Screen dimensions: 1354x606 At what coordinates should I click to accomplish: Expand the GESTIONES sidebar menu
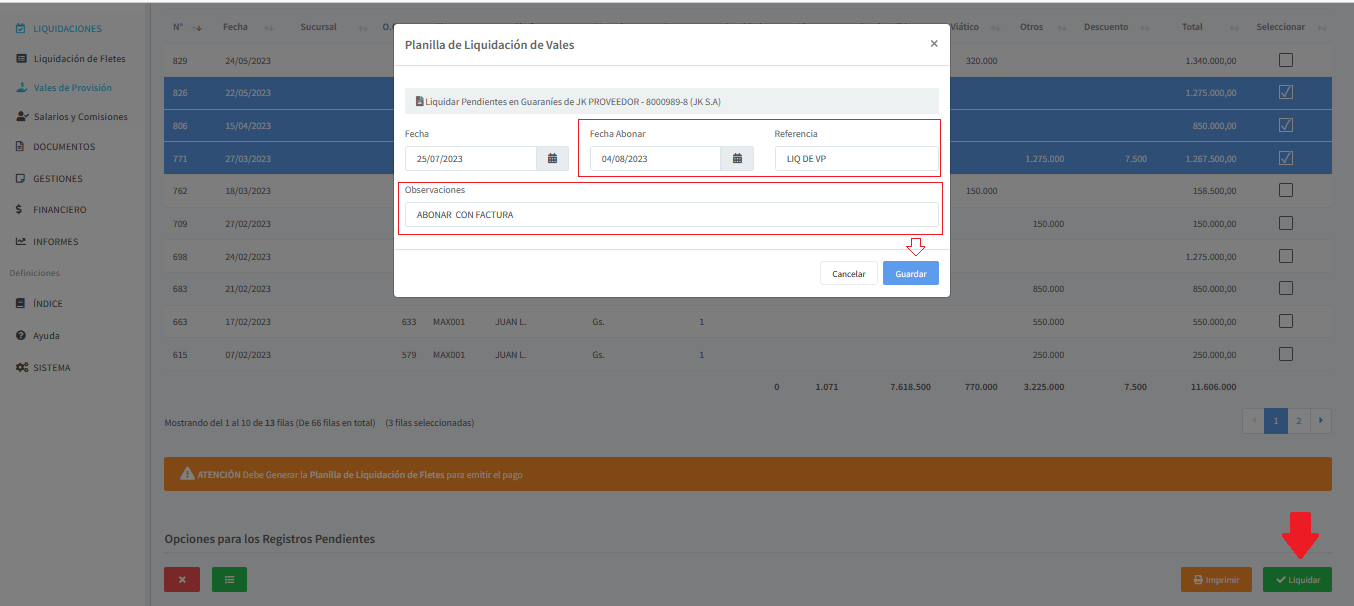click(58, 179)
